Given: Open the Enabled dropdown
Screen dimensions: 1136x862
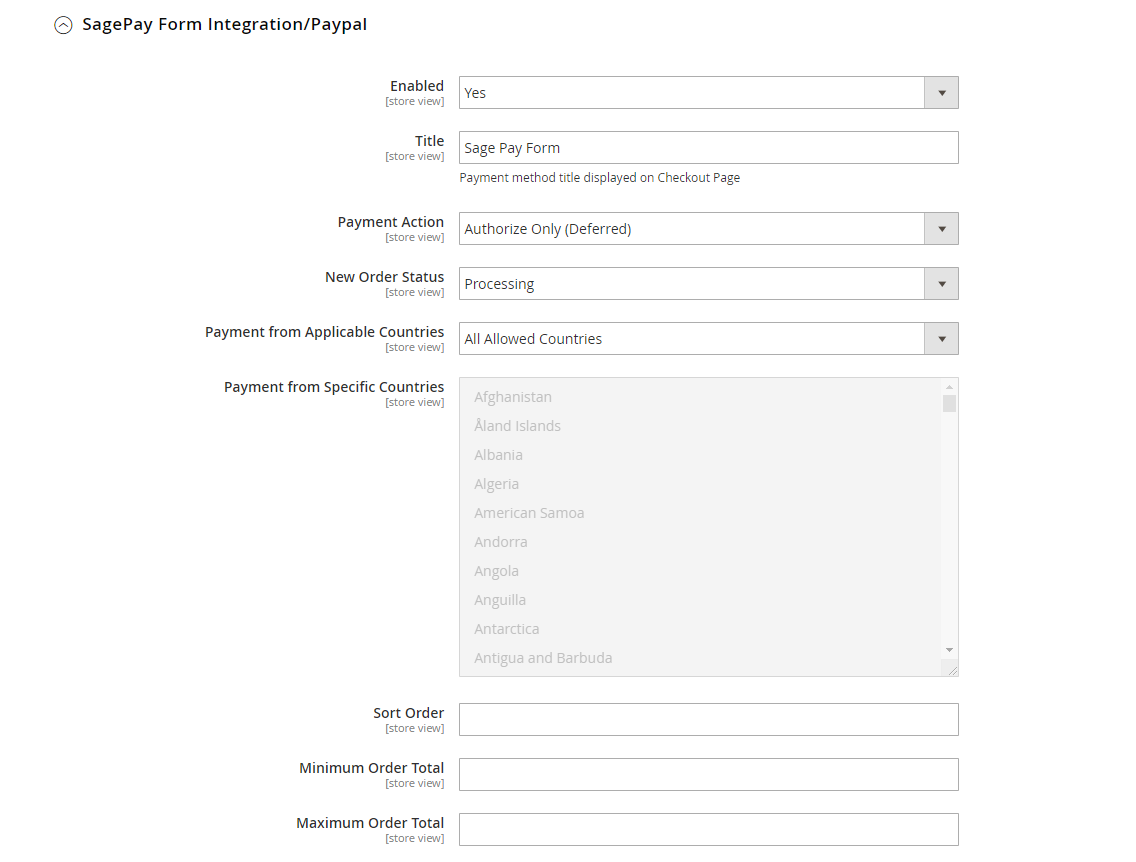Looking at the screenshot, I should [x=708, y=93].
